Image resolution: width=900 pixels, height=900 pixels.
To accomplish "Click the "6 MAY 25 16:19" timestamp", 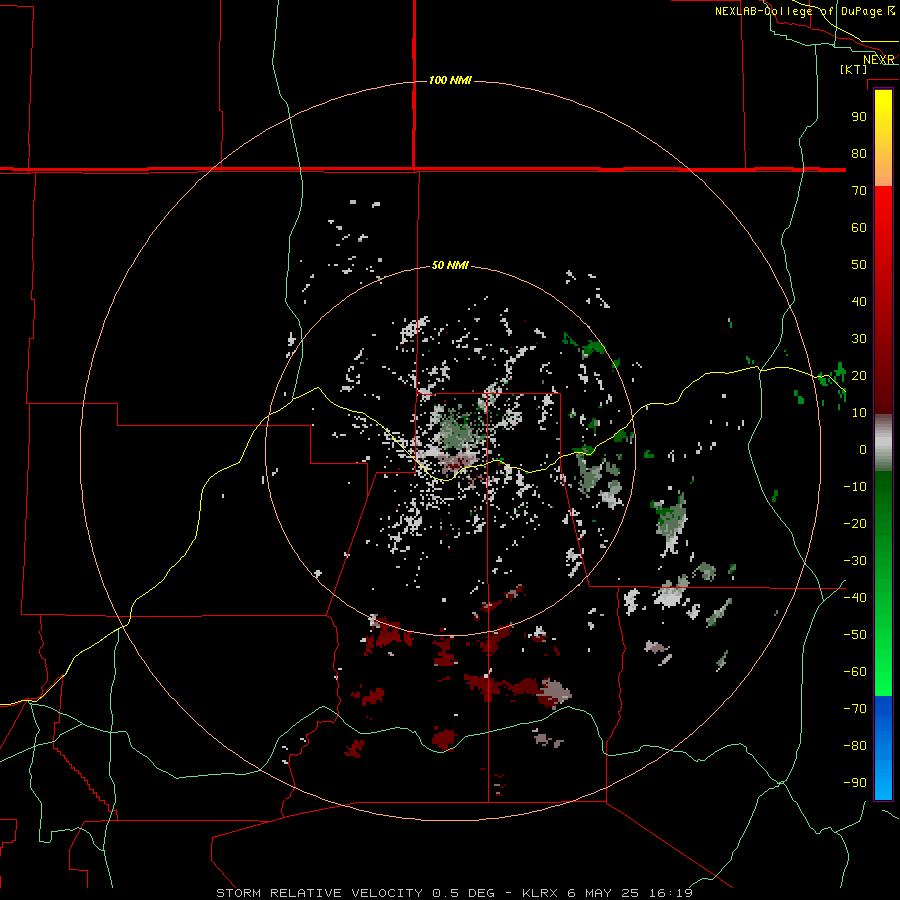I will (x=630, y=893).
